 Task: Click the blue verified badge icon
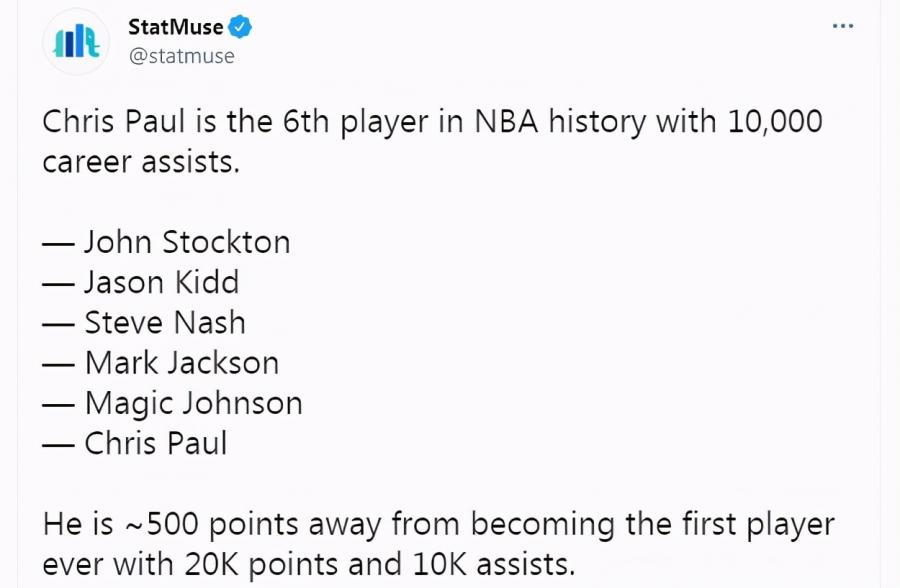[240, 27]
